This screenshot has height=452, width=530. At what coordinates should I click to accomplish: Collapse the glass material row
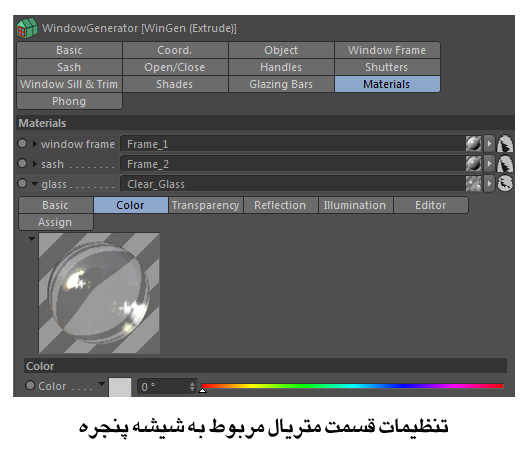click(34, 184)
